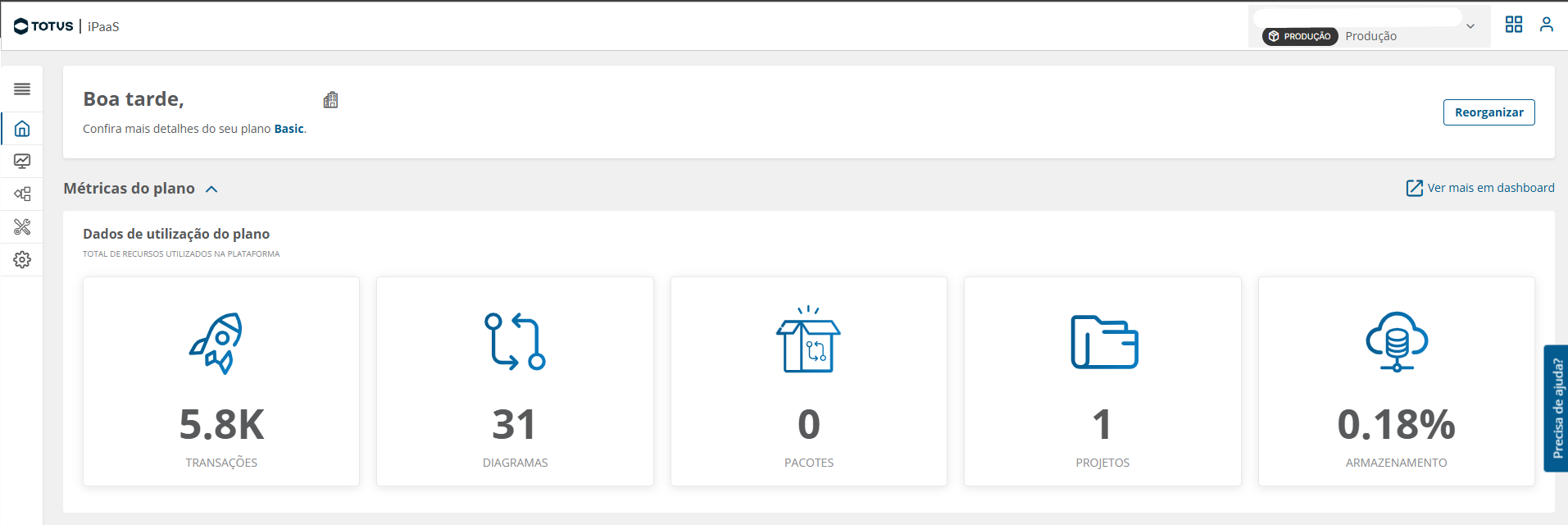Screen dimensions: 1568x525
Task: Click the PACOTES label
Action: 809,463
